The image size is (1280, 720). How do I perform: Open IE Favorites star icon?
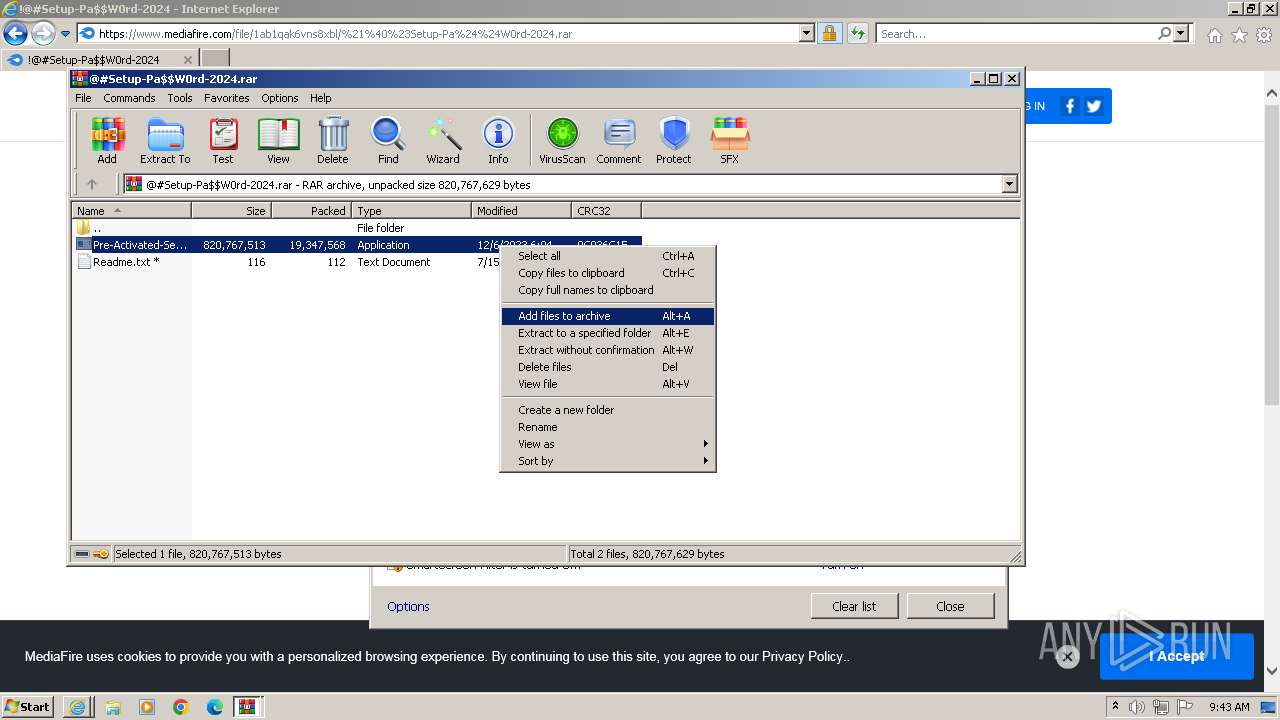(x=1239, y=35)
